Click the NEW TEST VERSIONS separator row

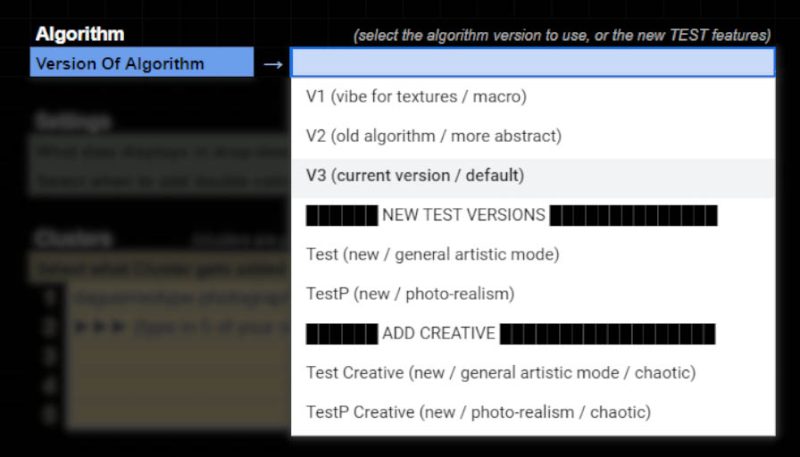[x=533, y=215]
